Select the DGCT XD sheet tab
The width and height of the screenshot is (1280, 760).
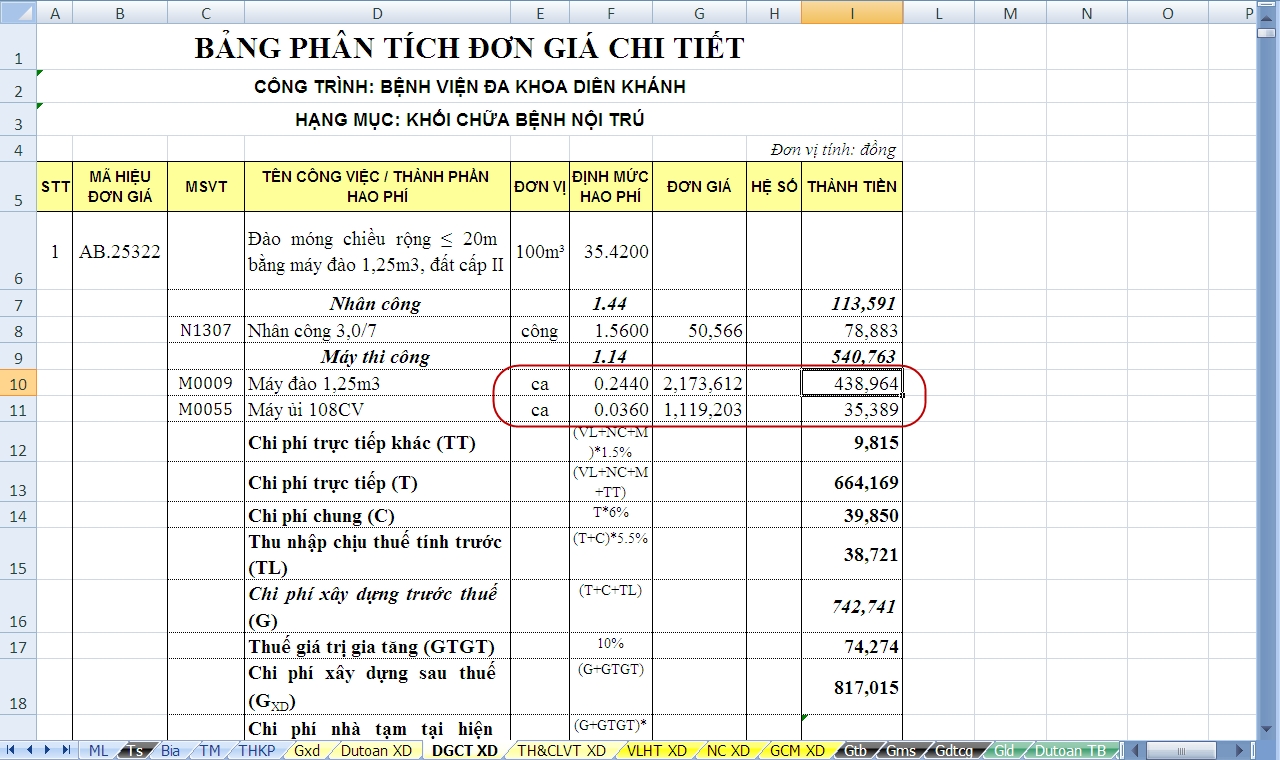coord(465,750)
